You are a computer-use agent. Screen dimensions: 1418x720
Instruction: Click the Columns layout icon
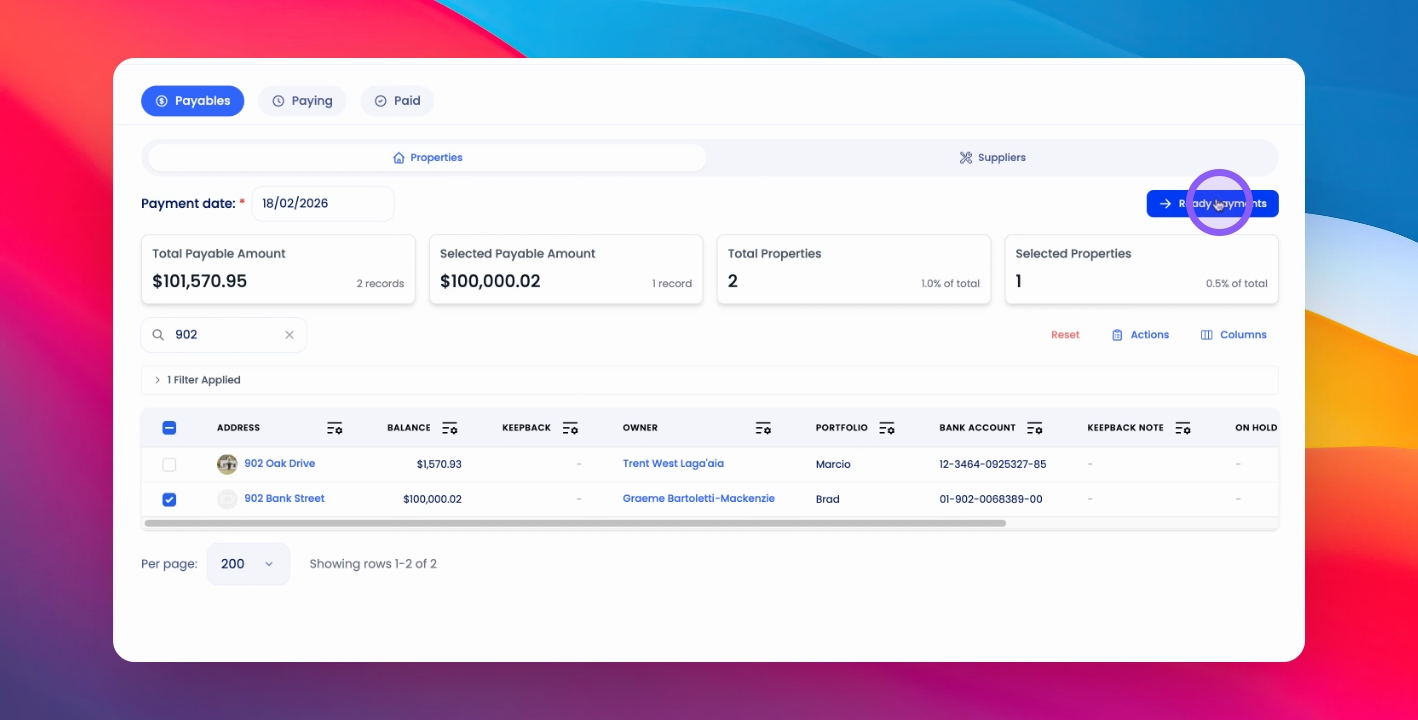(1207, 335)
